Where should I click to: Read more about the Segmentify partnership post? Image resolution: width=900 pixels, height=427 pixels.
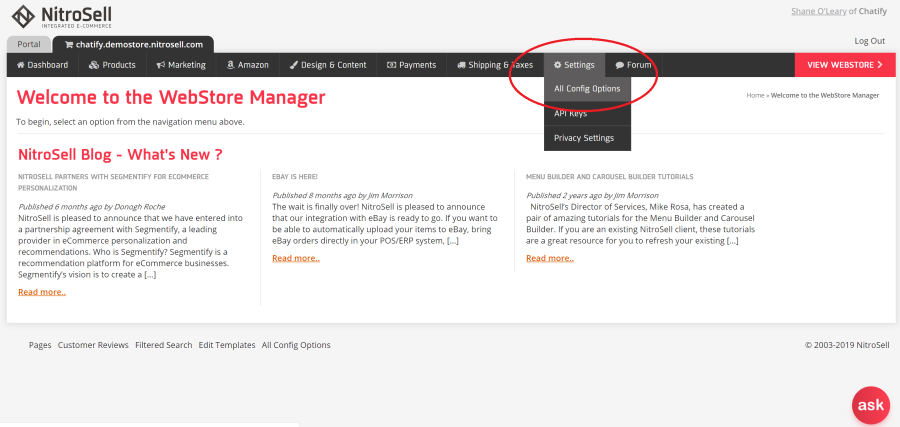pos(42,292)
